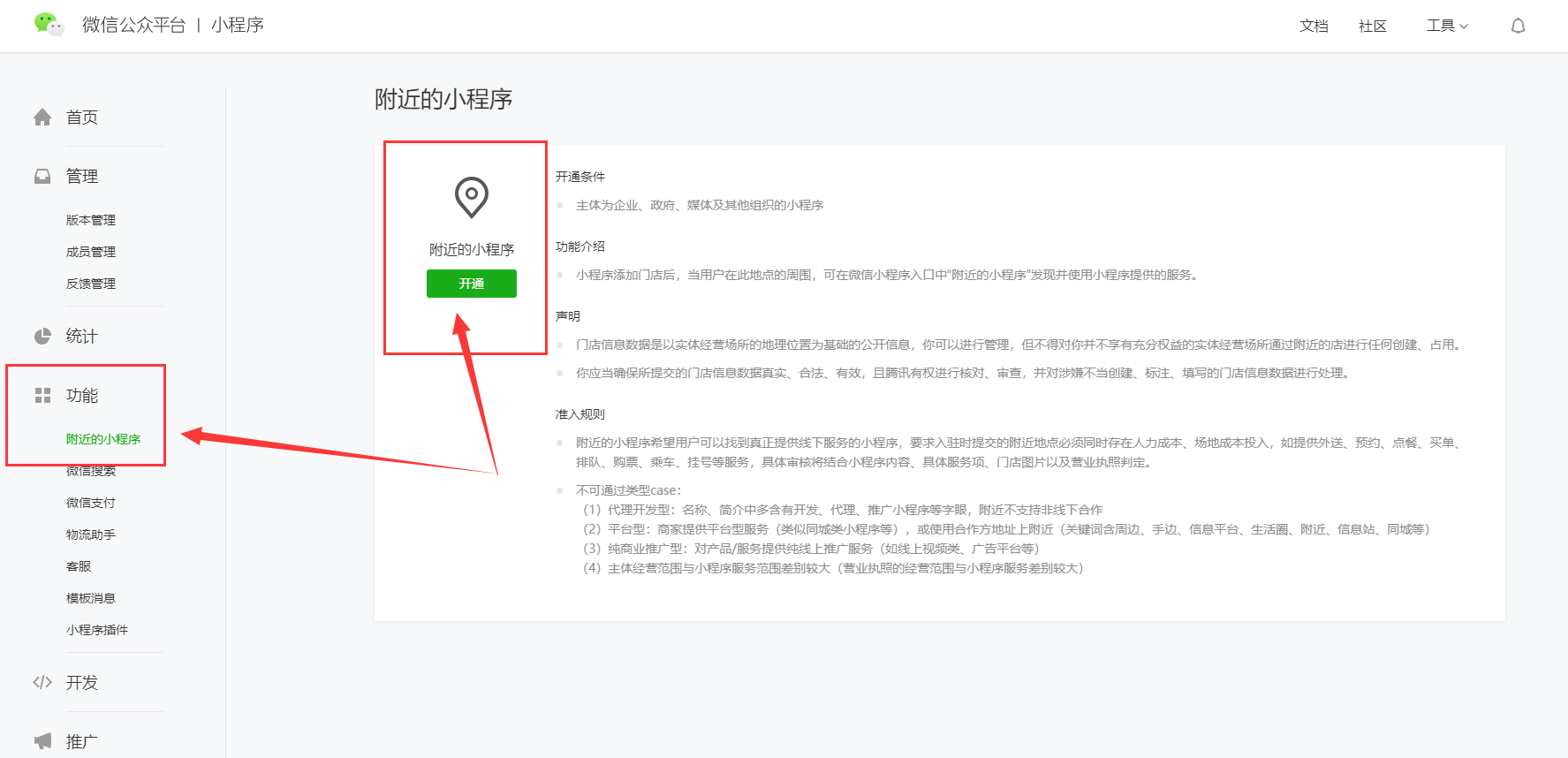Viewport: 1568px width, 758px height.
Task: Click the 准入规则 section heading
Action: [580, 414]
